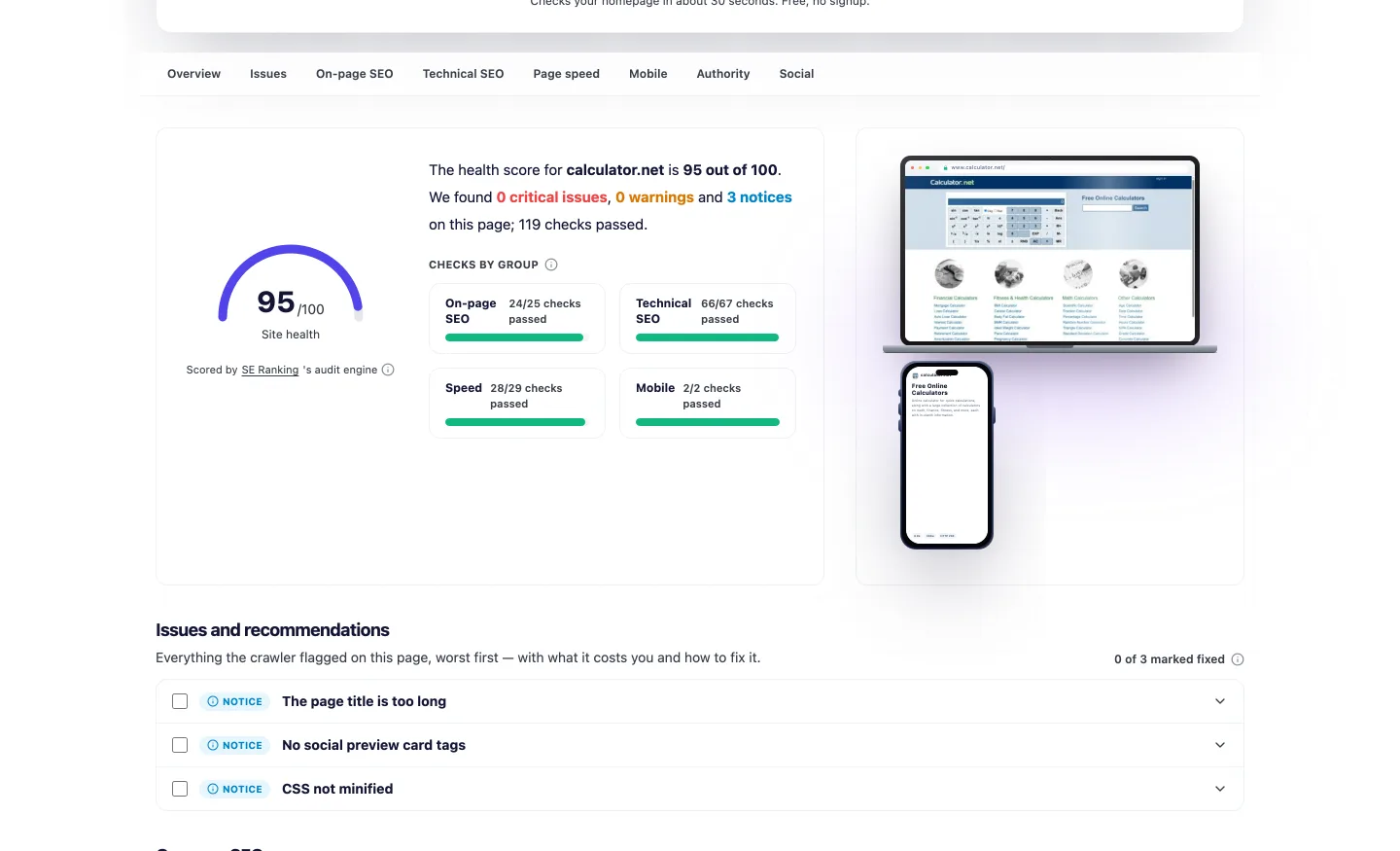Select the Social tab

pos(796,74)
